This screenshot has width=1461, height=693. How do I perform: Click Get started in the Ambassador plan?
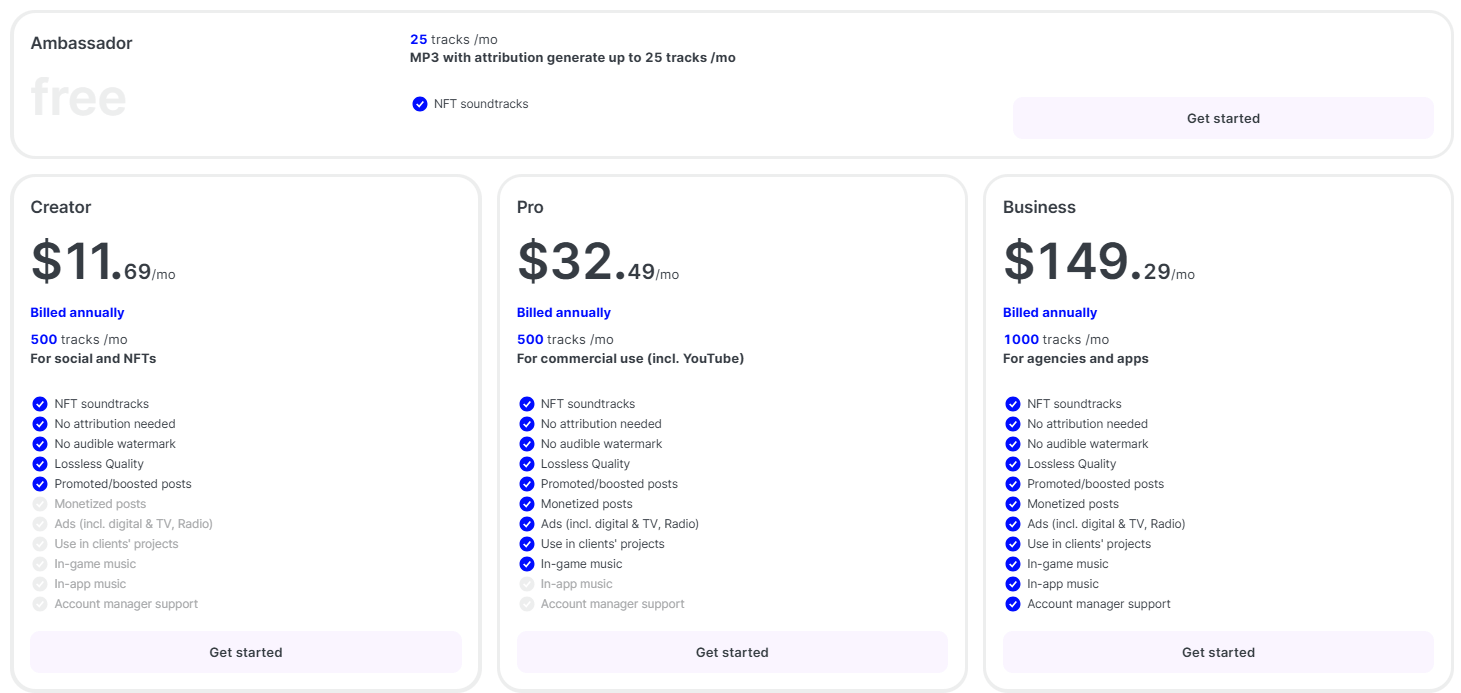[1222, 118]
